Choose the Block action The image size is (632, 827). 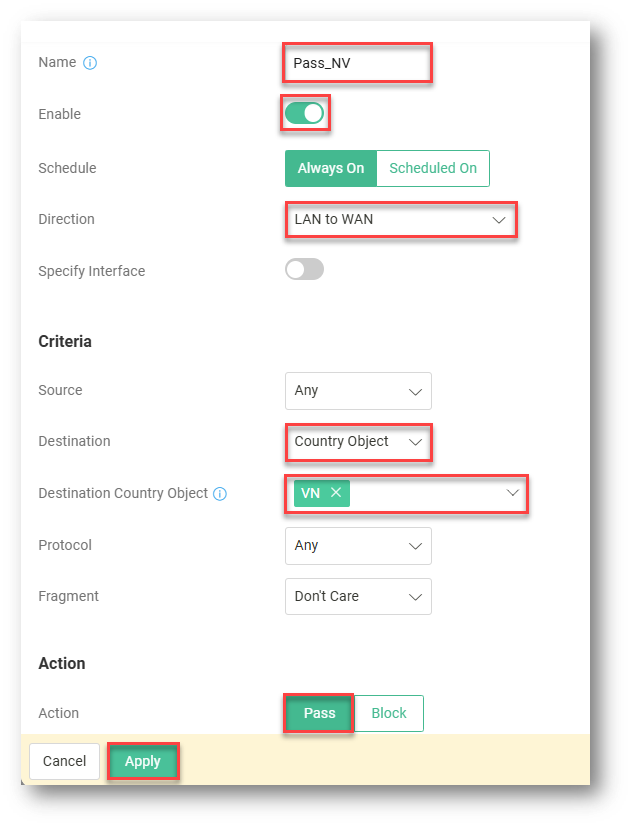coord(389,714)
